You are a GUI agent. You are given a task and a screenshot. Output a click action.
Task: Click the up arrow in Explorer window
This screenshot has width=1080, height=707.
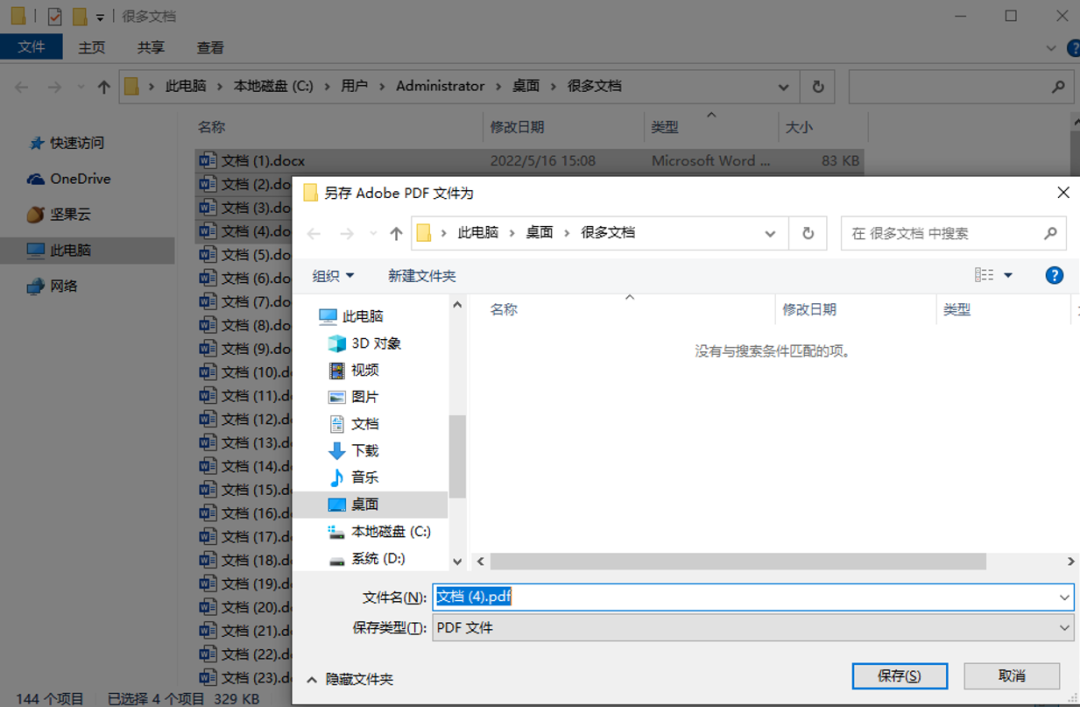pos(103,87)
